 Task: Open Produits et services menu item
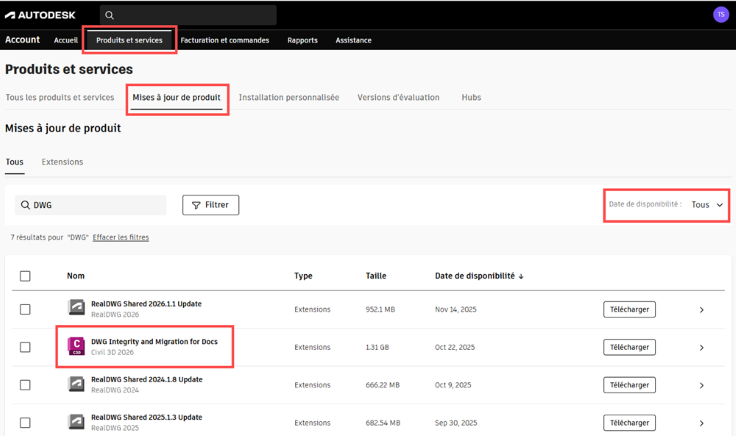(x=129, y=40)
